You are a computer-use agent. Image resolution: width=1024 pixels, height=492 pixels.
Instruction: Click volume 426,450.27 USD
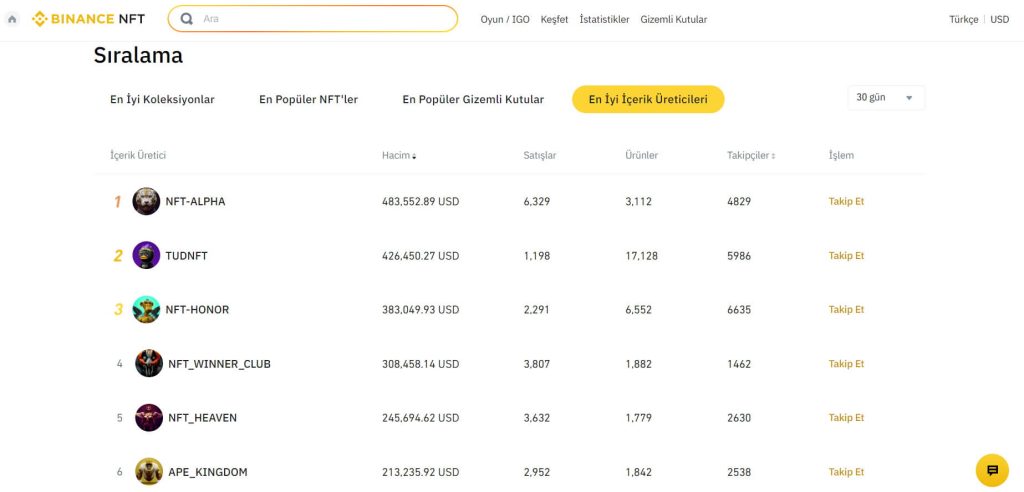coord(421,255)
